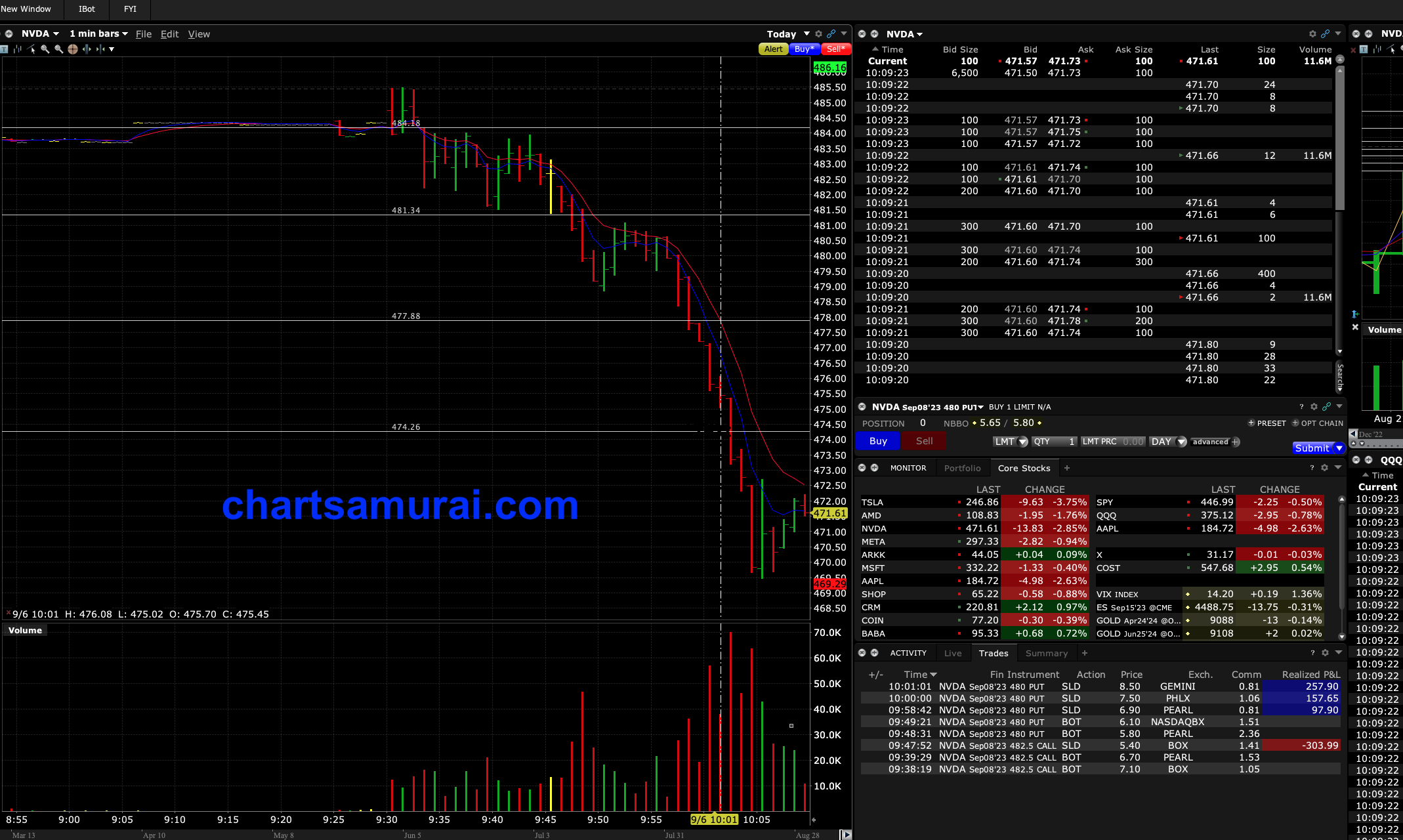This screenshot has height=840, width=1403.
Task: Toggle Time & Sales group link icon
Action: [x=1326, y=34]
